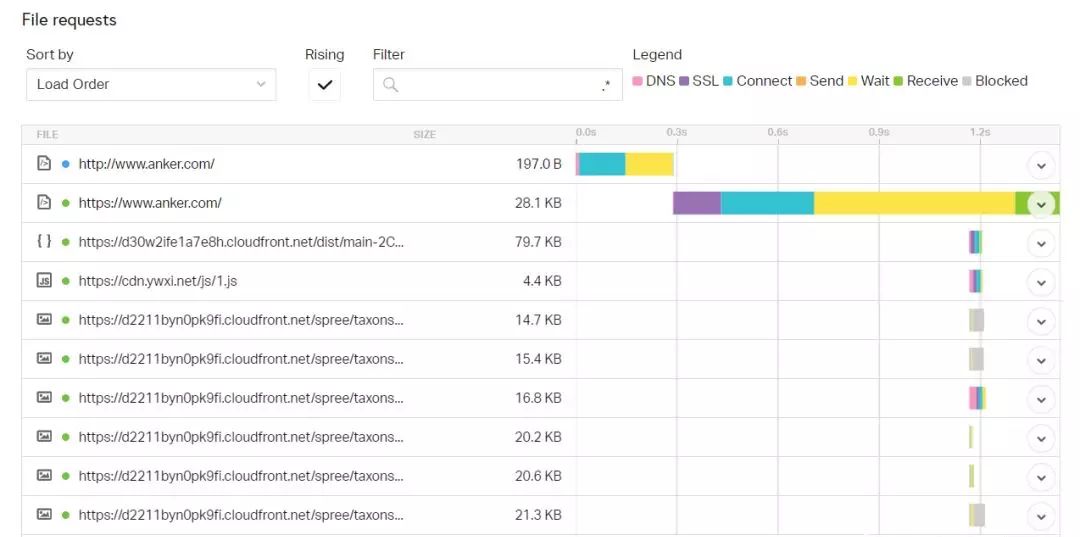
Task: Click the SIZE column header
Action: click(x=424, y=134)
